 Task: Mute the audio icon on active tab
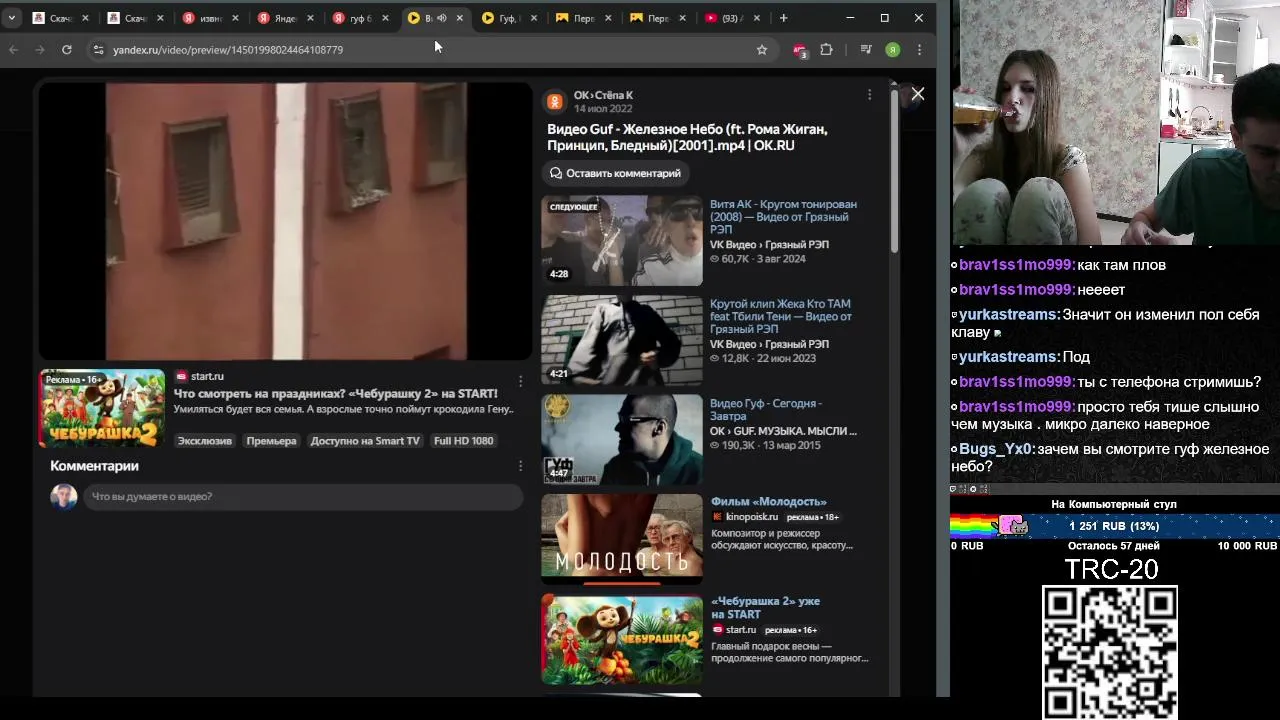tap(441, 18)
